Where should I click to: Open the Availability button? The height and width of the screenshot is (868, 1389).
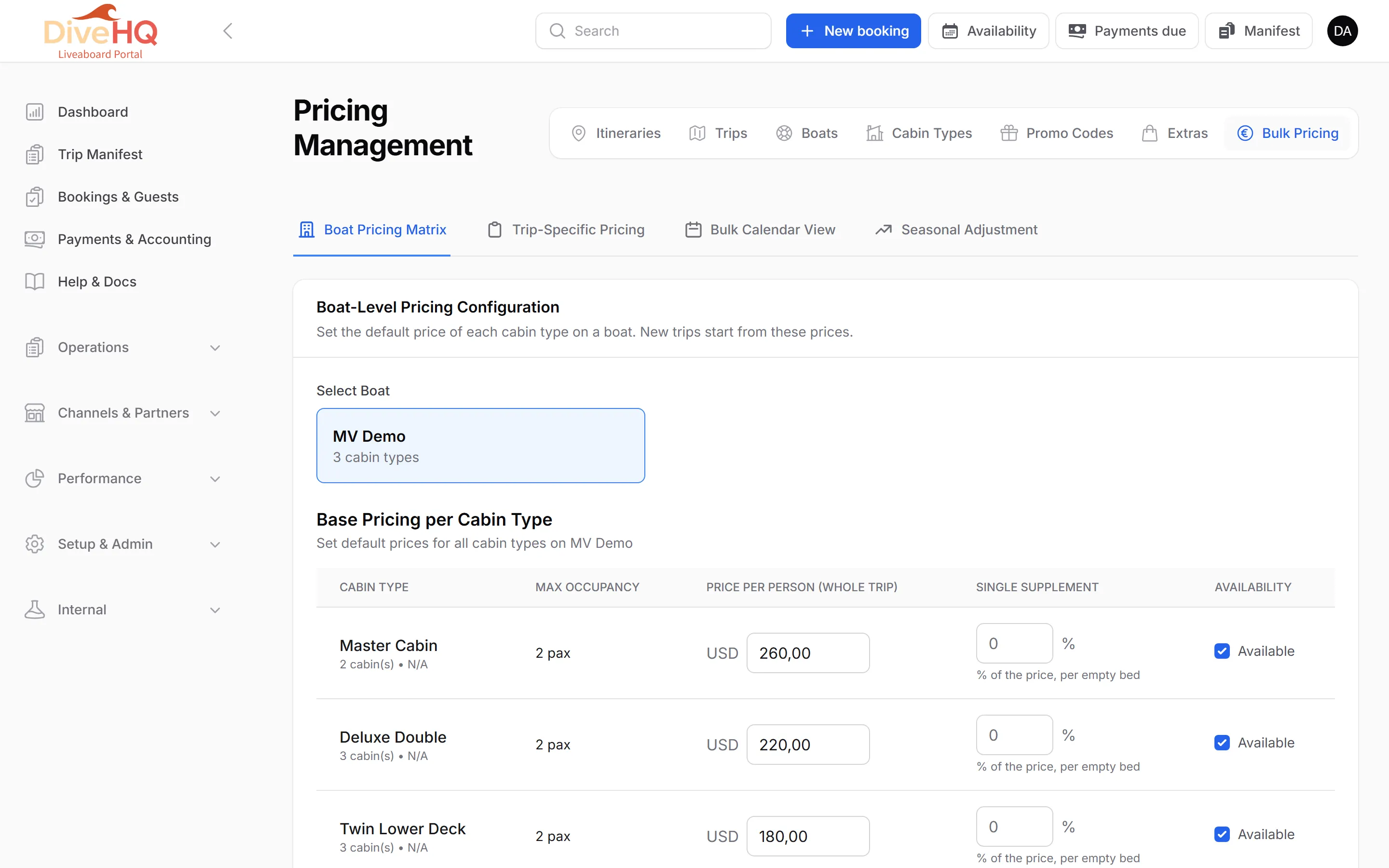pyautogui.click(x=988, y=31)
